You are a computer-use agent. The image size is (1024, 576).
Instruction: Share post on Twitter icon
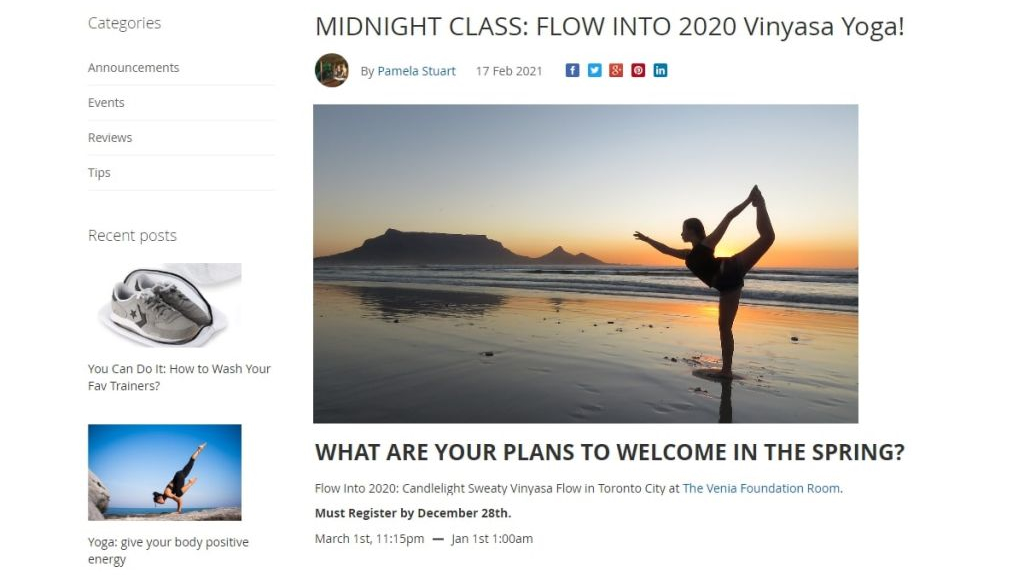click(x=594, y=71)
